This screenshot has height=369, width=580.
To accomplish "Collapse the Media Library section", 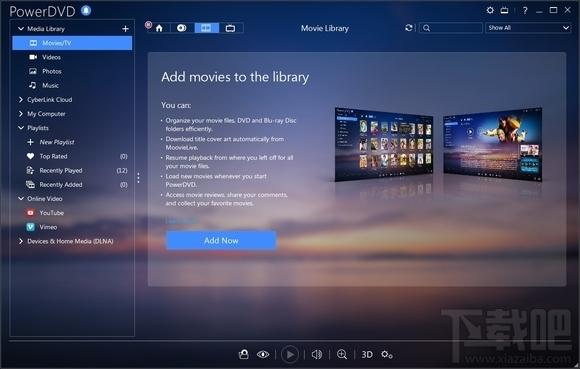I will click(21, 29).
